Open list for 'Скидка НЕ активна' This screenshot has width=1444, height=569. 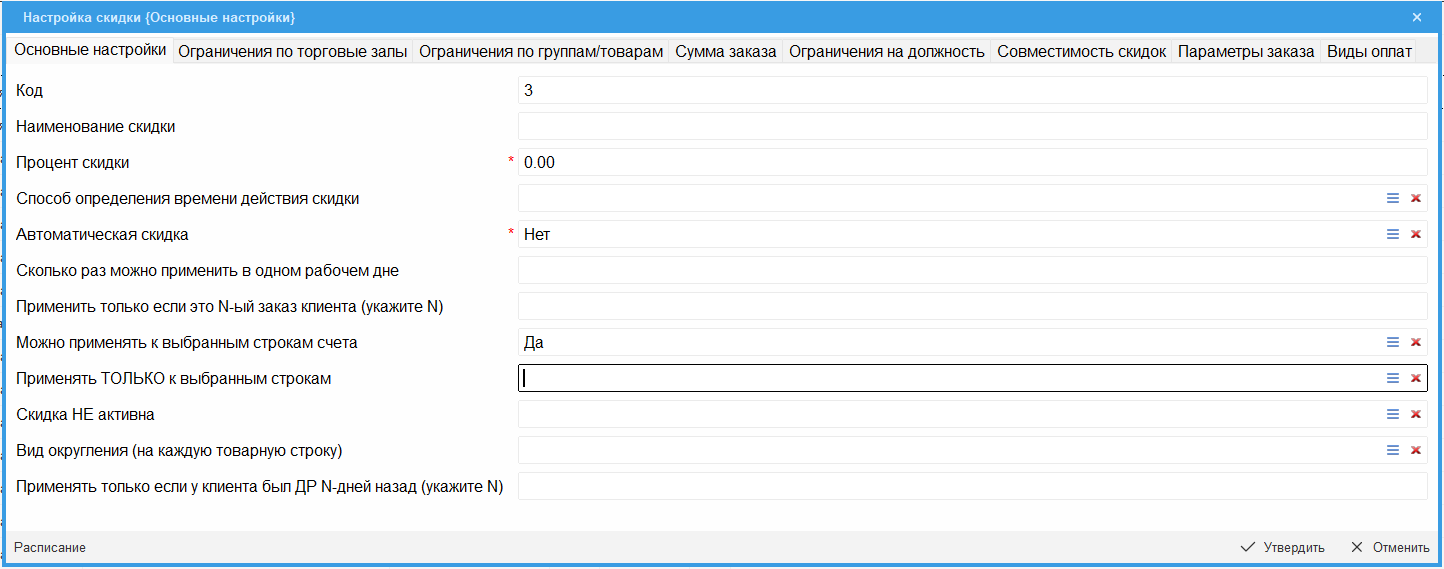coord(1392,414)
